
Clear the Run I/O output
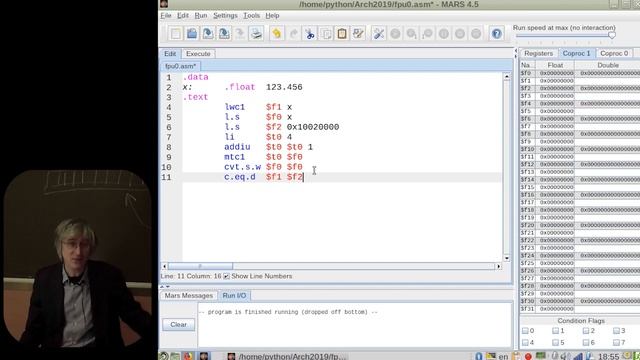pyautogui.click(x=178, y=324)
